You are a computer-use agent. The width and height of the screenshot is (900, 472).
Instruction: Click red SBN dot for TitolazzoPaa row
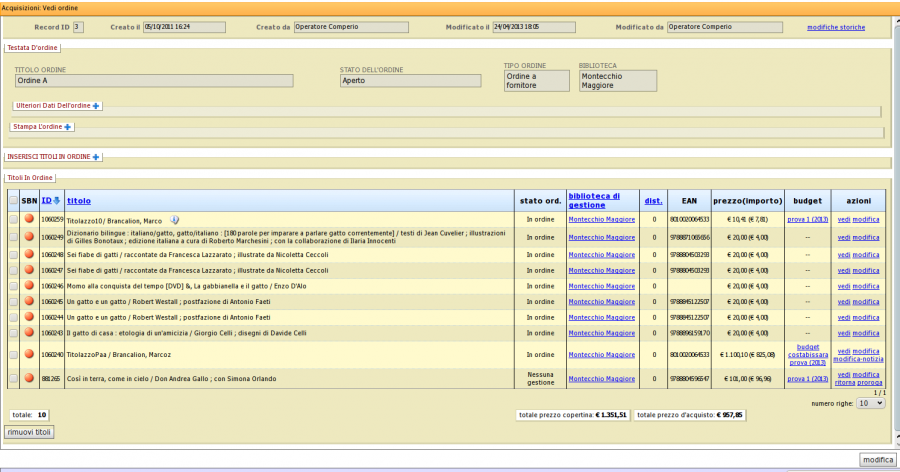coord(29,354)
